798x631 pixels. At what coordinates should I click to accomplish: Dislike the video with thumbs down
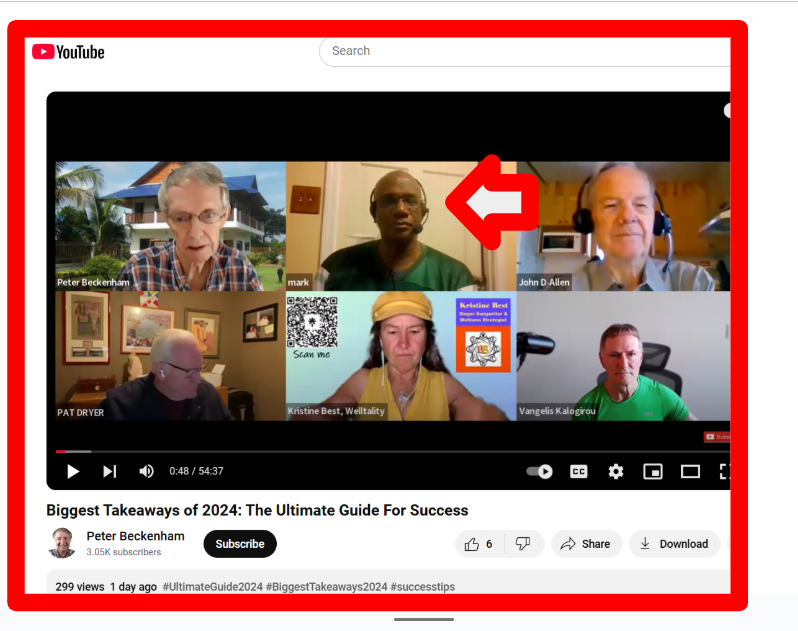tap(524, 544)
